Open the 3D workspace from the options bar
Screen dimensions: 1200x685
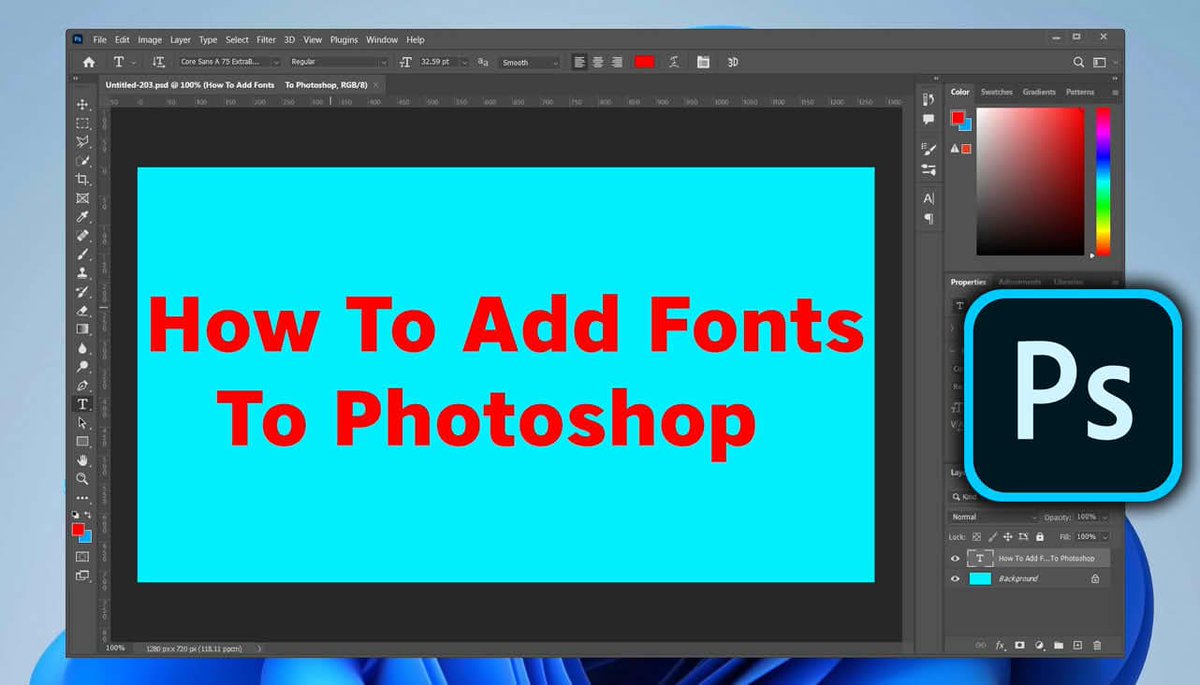pos(732,62)
